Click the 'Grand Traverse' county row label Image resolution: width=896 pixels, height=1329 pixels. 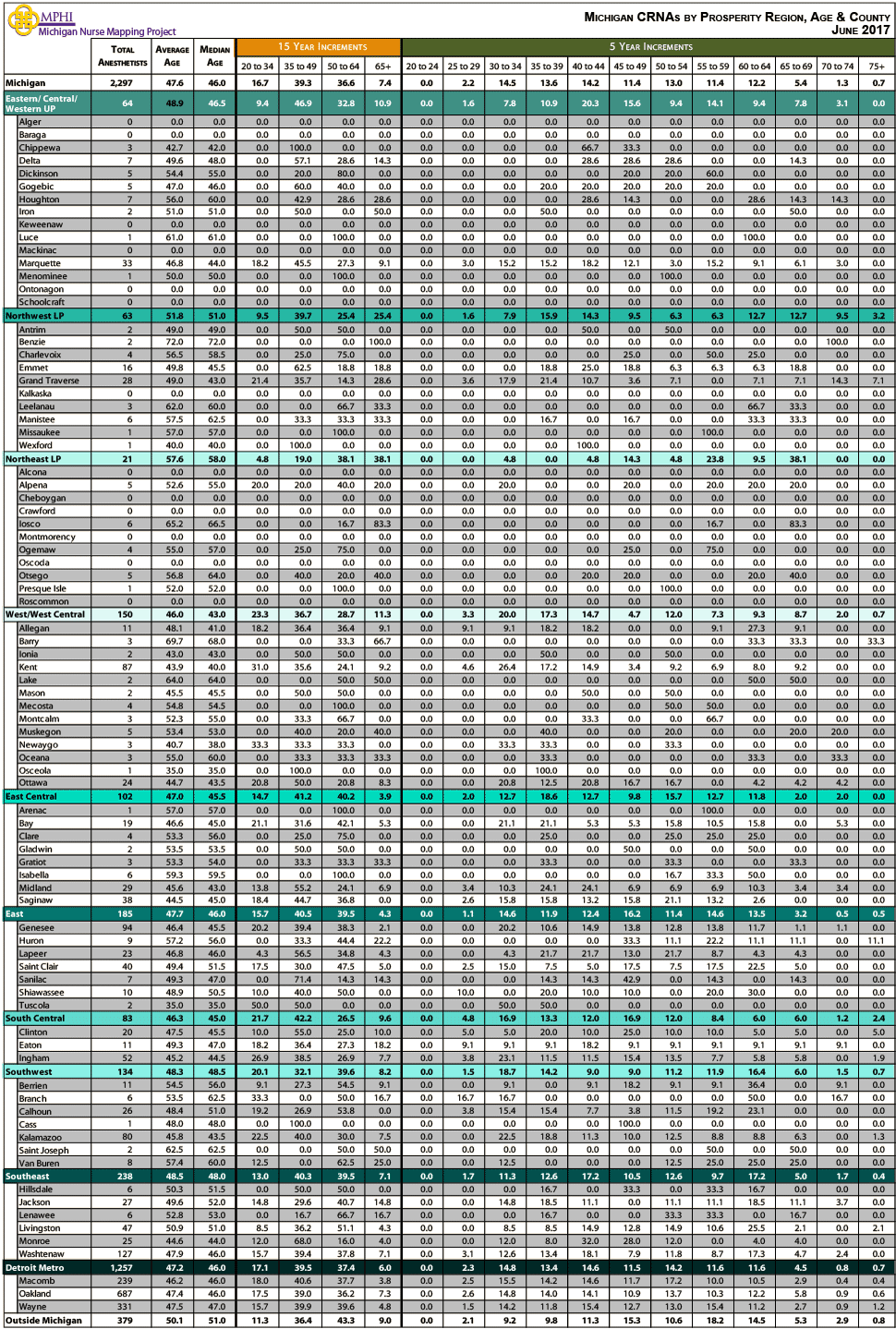(x=49, y=381)
